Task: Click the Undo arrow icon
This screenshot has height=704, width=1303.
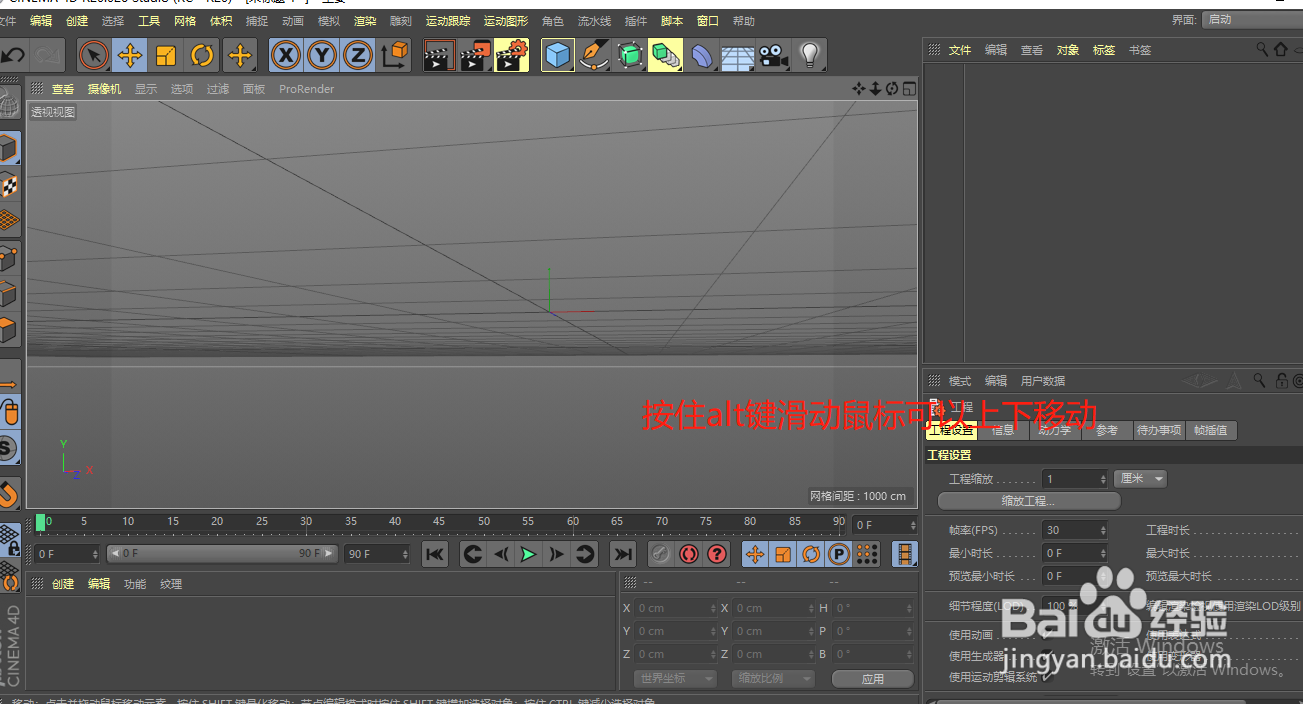Action: pos(13,55)
